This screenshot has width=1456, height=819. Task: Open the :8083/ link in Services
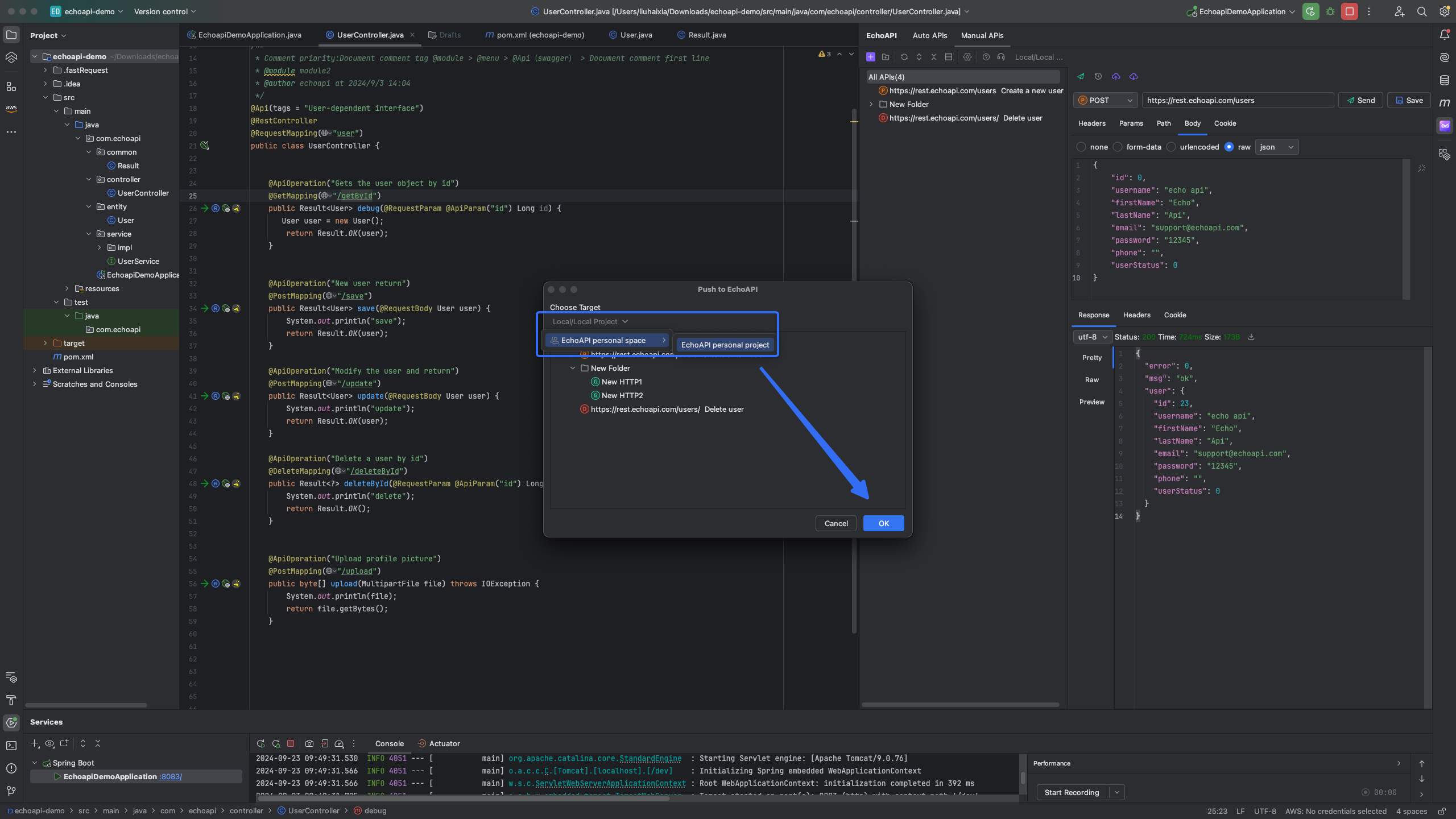click(x=170, y=776)
